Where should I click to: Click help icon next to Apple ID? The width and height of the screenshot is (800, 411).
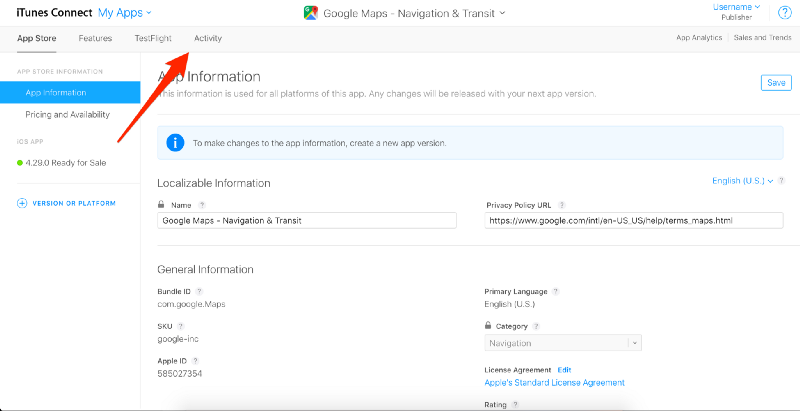tap(196, 359)
